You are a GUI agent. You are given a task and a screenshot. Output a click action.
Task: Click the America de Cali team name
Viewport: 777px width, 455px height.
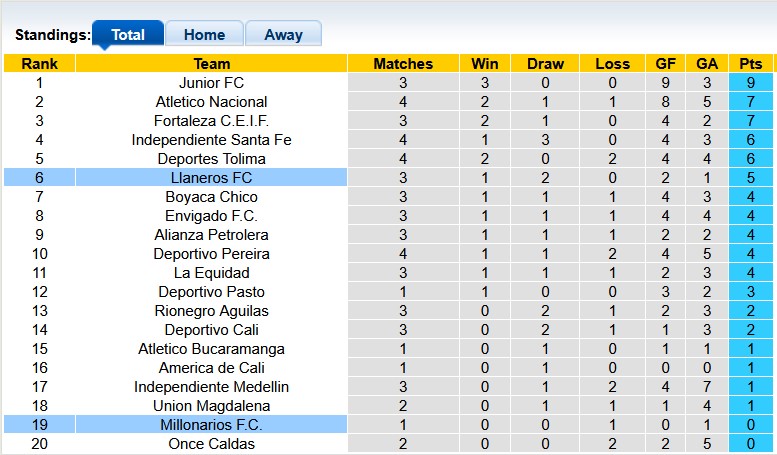point(211,368)
